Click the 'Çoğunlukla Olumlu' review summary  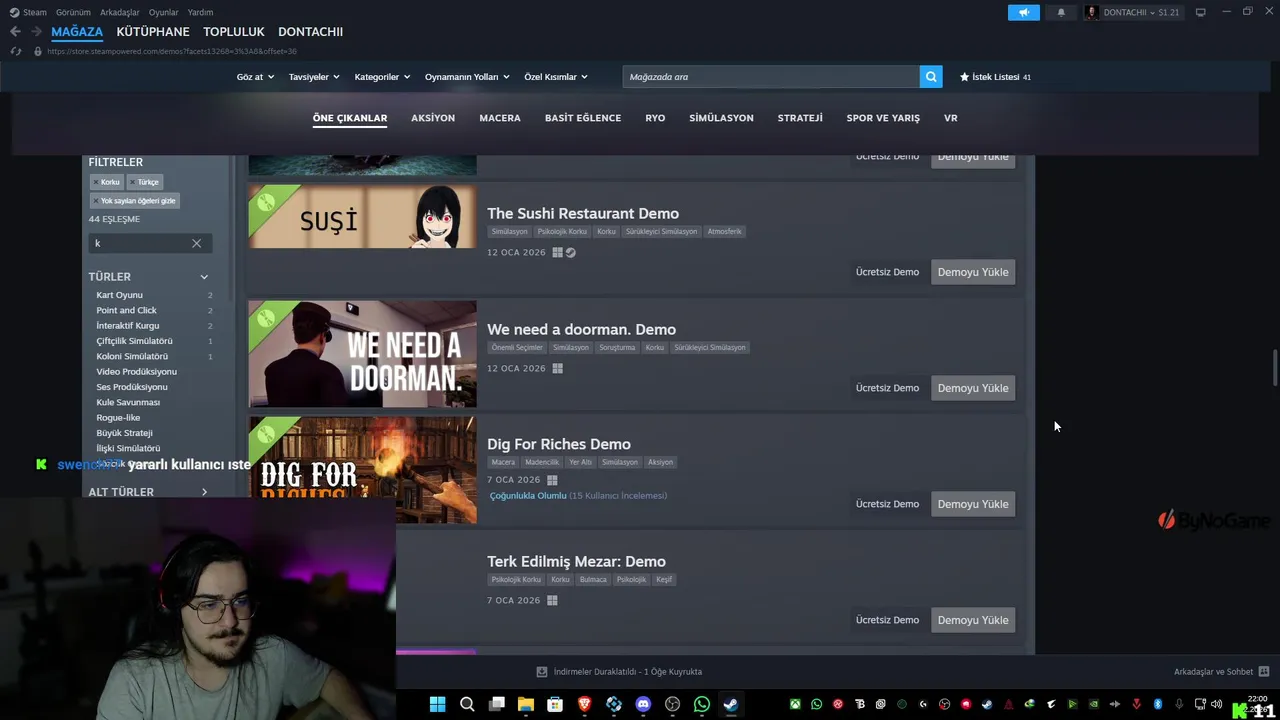coord(528,496)
